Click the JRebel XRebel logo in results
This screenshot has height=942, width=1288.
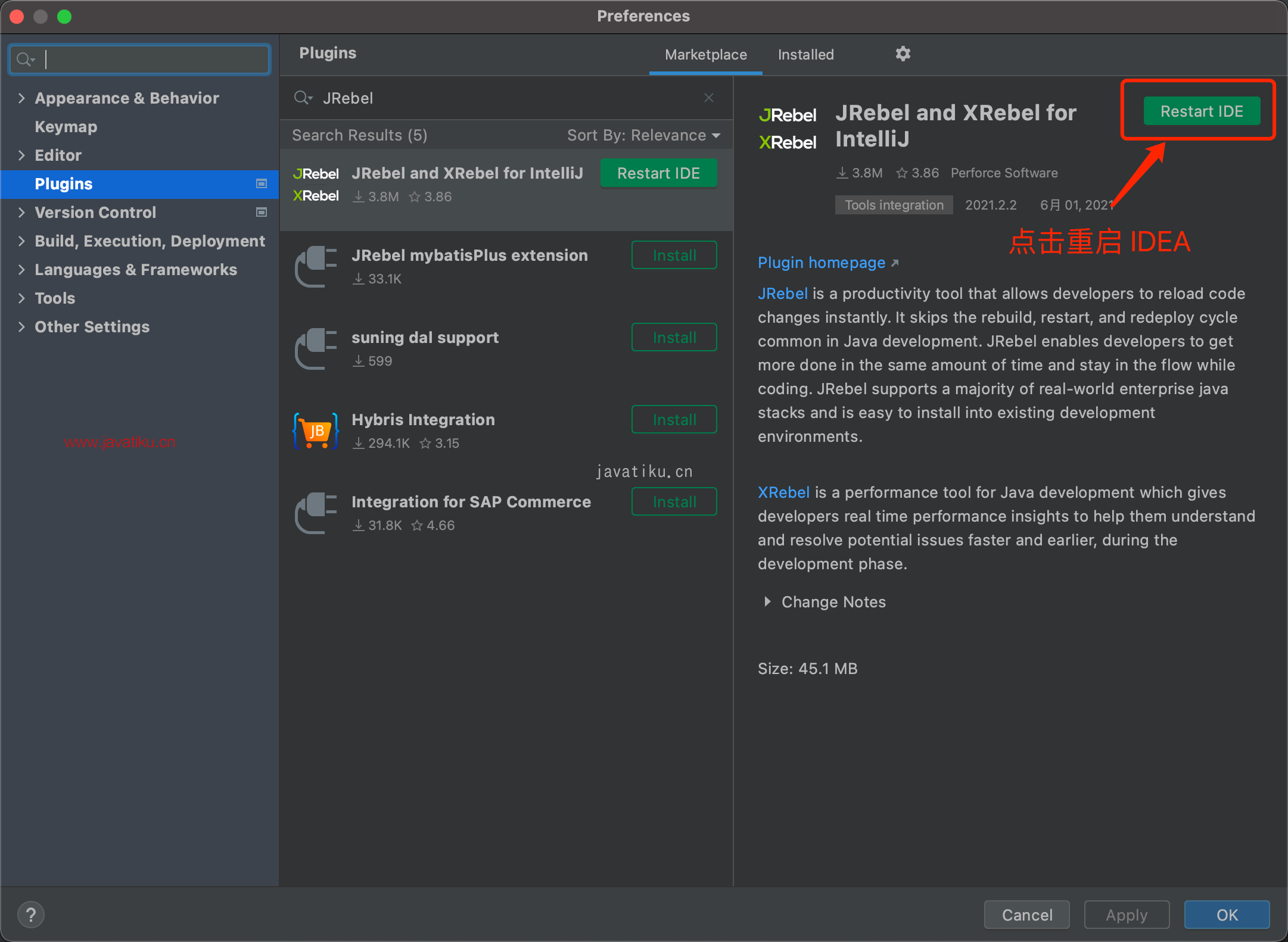pos(316,185)
